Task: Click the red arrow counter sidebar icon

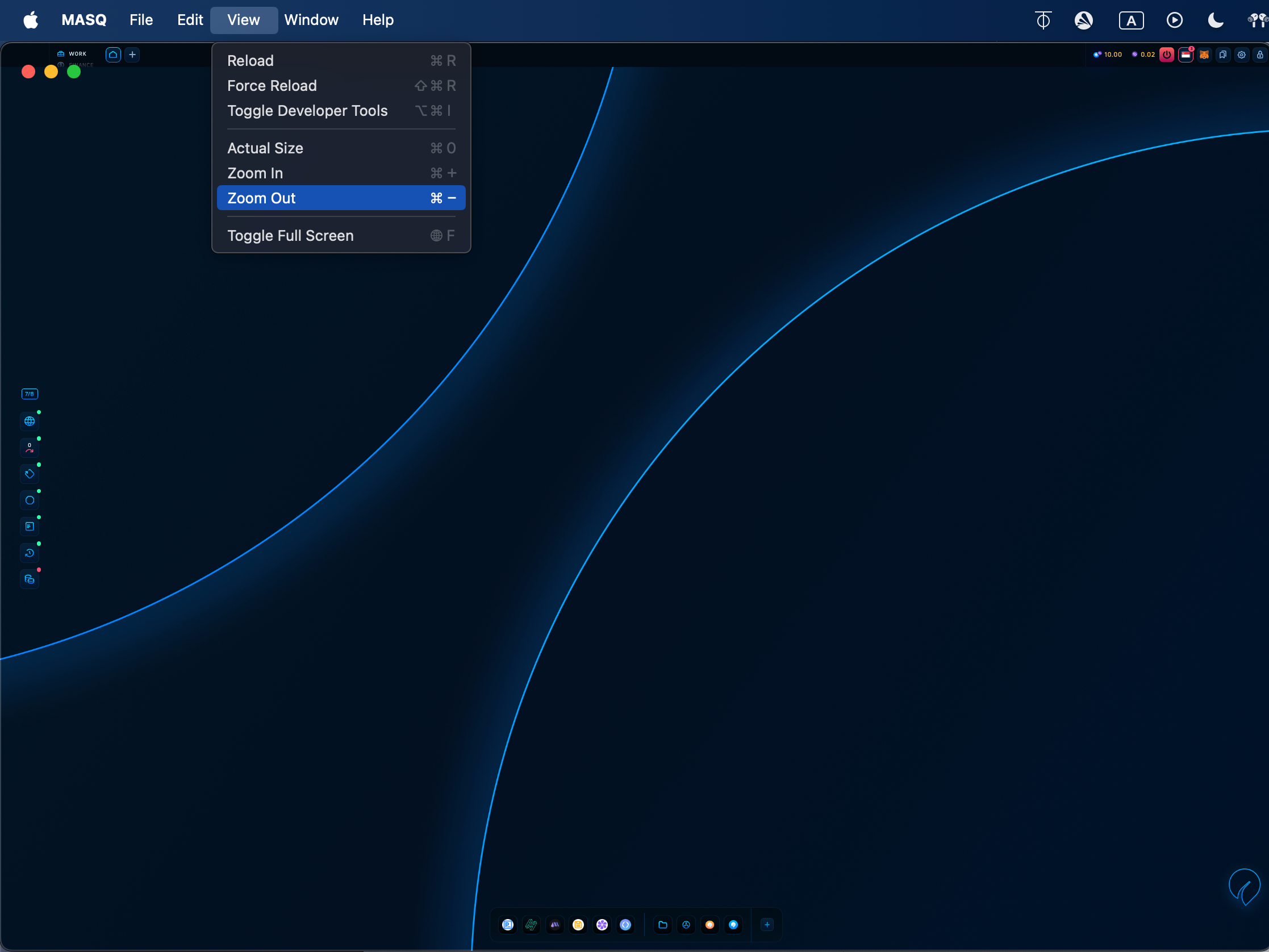Action: click(x=30, y=448)
